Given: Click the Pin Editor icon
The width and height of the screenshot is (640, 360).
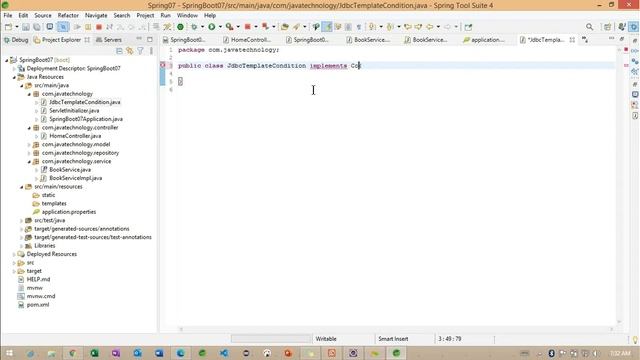Looking at the screenshot, I should point(468,27).
